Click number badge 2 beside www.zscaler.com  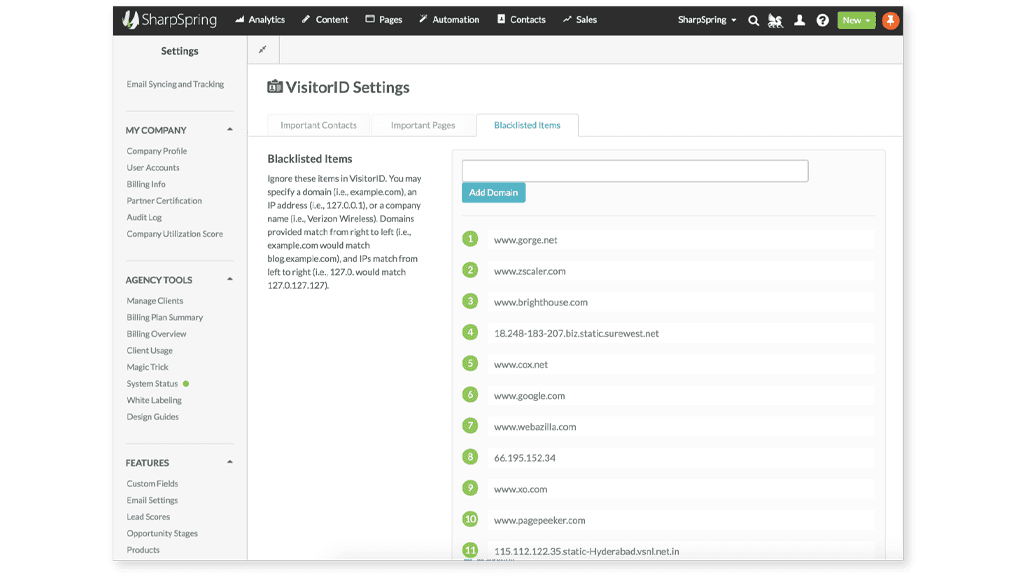(x=470, y=270)
